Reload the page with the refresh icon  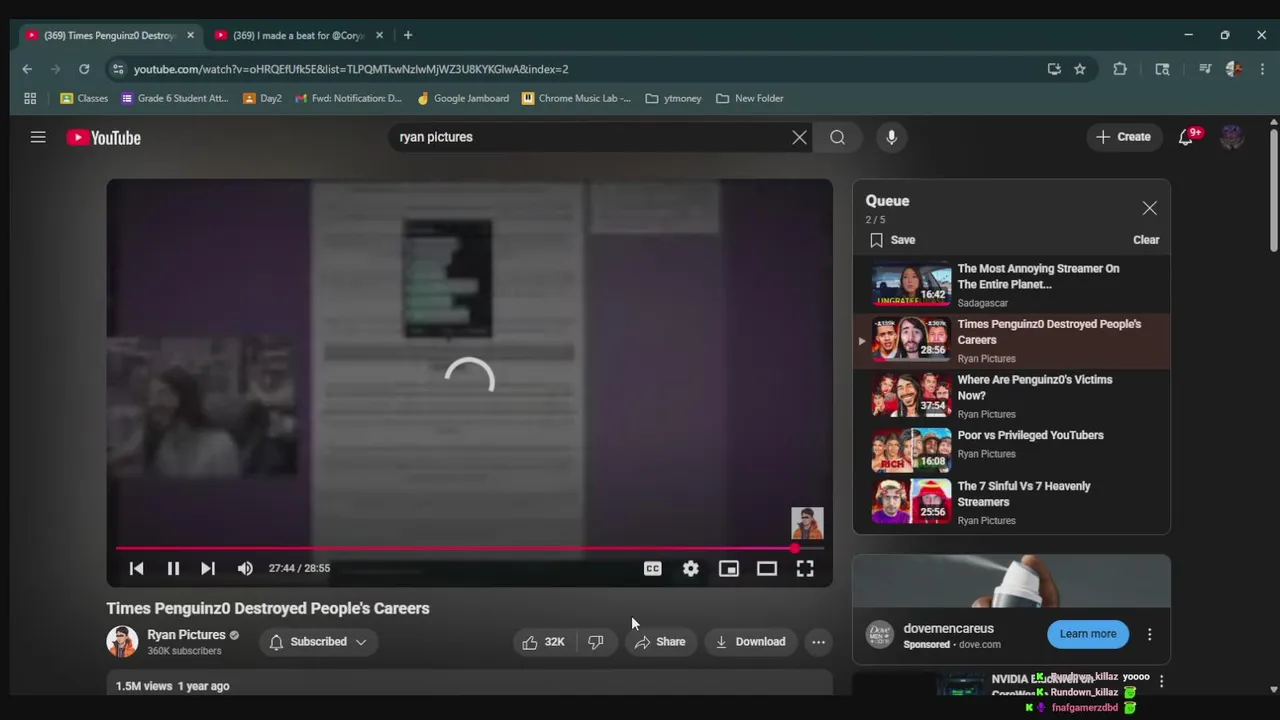84,69
